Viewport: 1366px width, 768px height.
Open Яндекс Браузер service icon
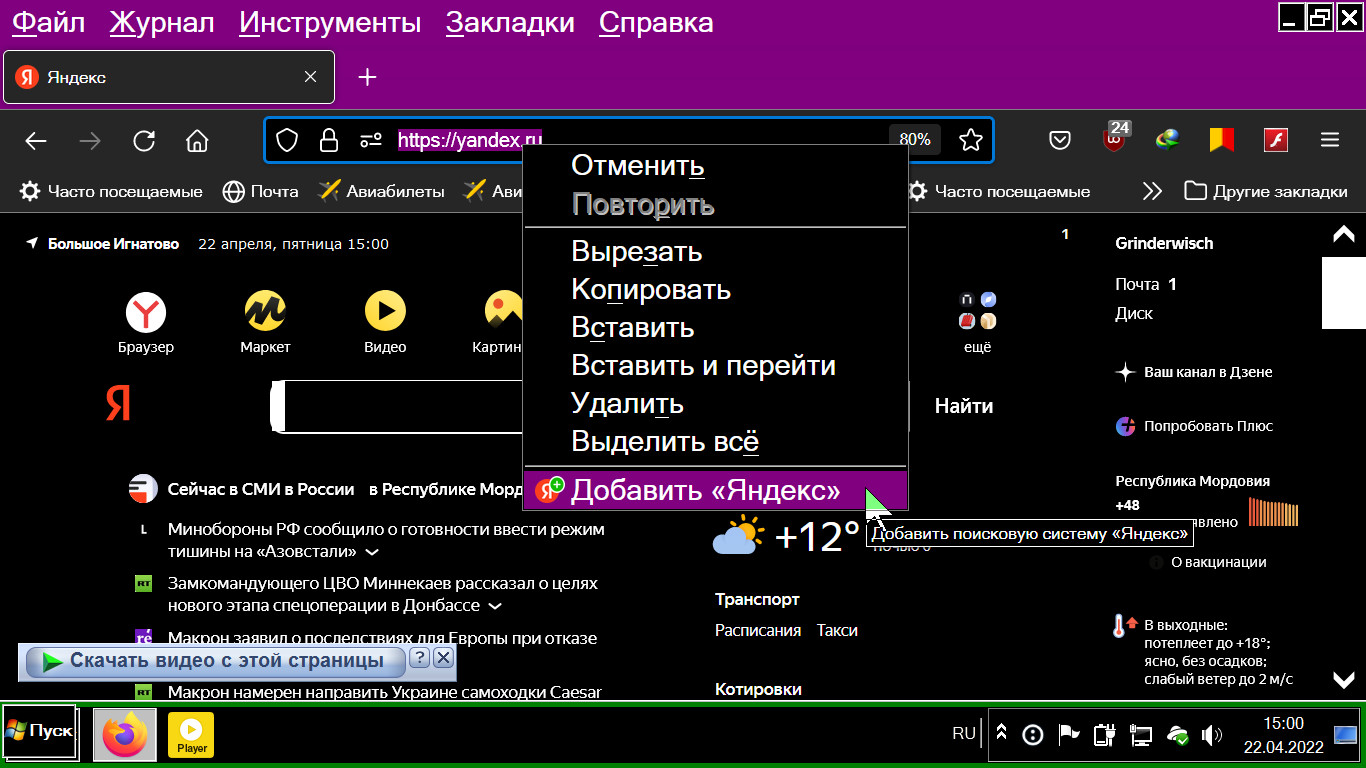click(x=146, y=323)
